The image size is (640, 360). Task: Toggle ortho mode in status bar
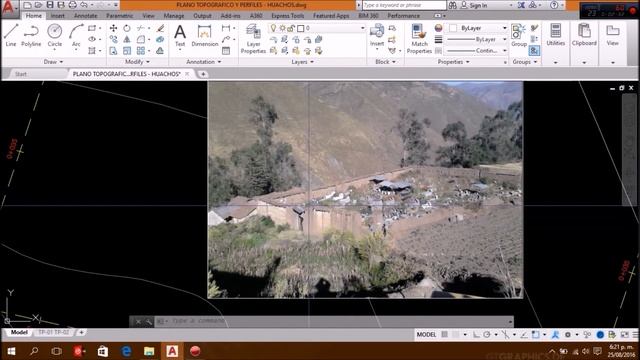476,334
